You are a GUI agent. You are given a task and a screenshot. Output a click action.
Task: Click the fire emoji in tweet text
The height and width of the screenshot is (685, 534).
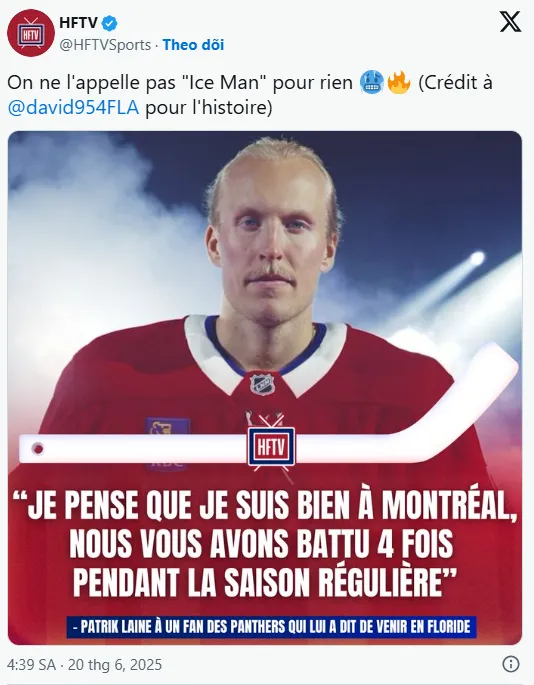399,83
